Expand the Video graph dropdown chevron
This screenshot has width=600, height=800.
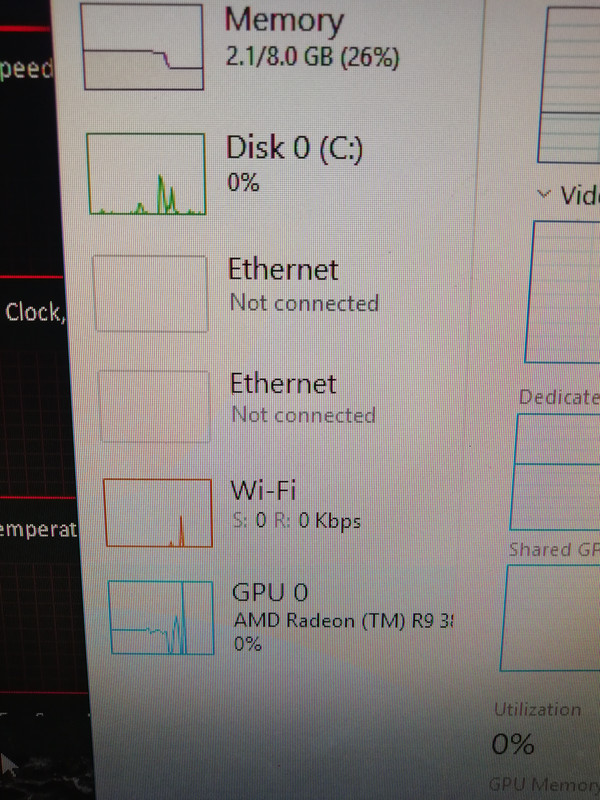pyautogui.click(x=544, y=194)
